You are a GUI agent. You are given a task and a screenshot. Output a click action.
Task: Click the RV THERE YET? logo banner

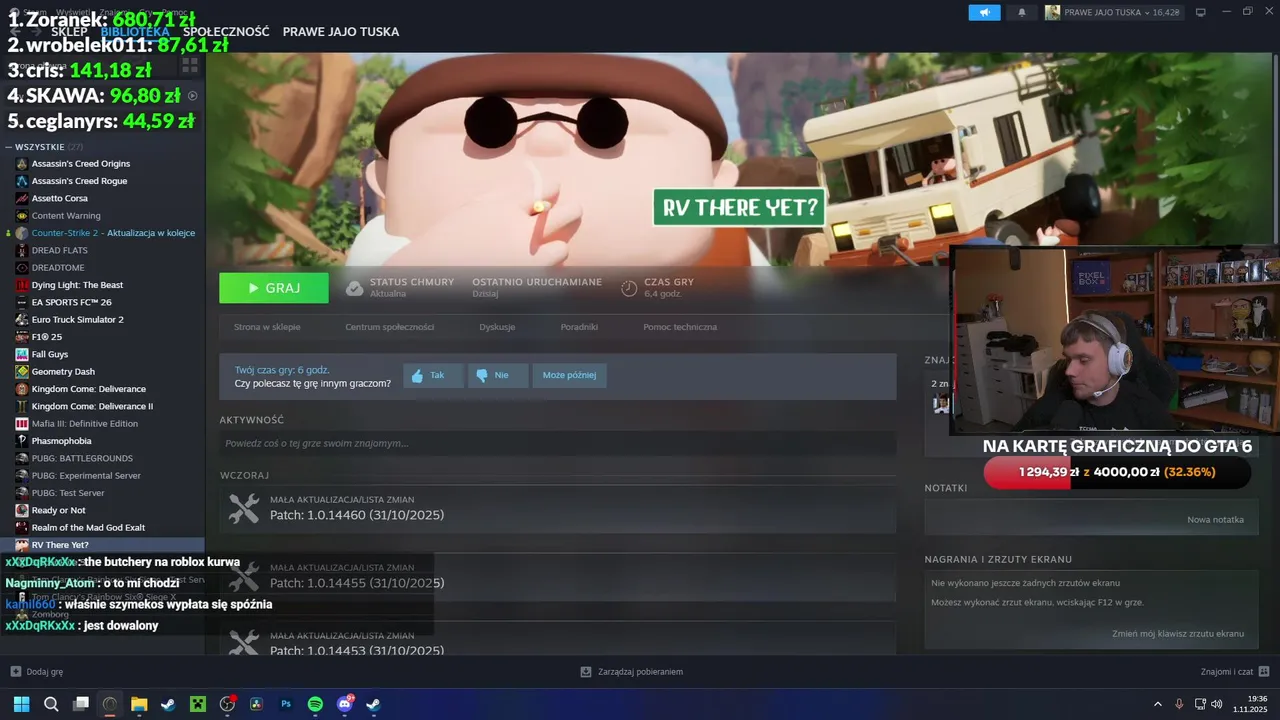point(739,208)
